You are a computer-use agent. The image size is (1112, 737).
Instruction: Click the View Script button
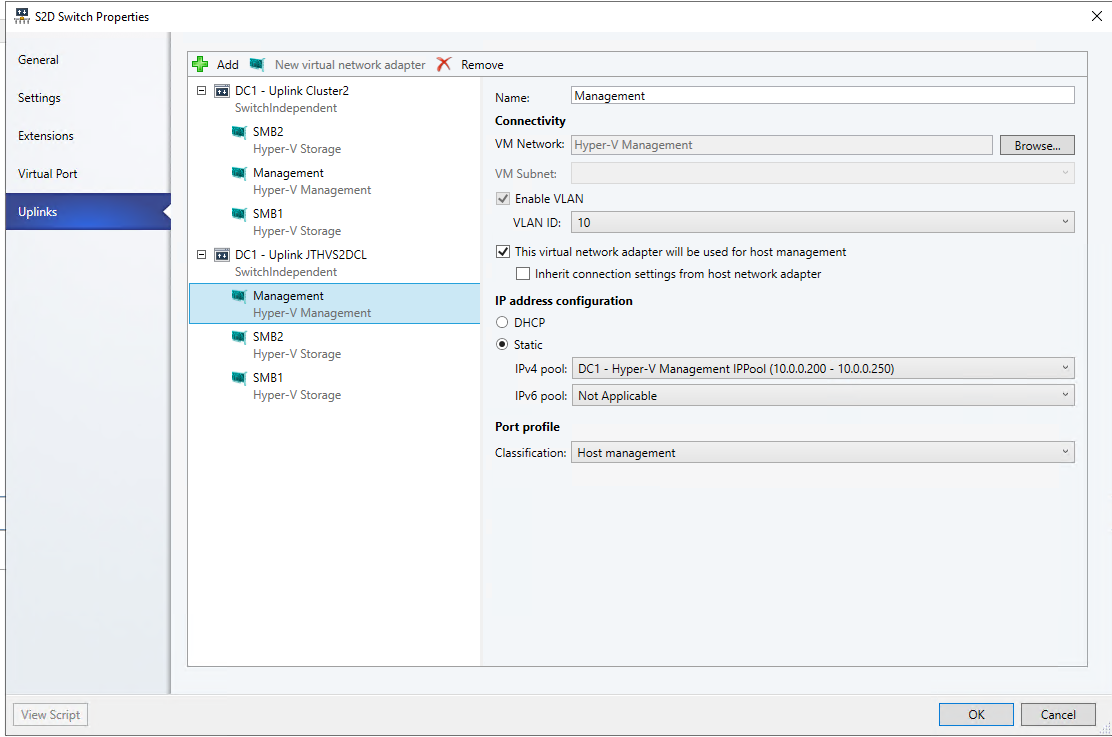coord(49,714)
